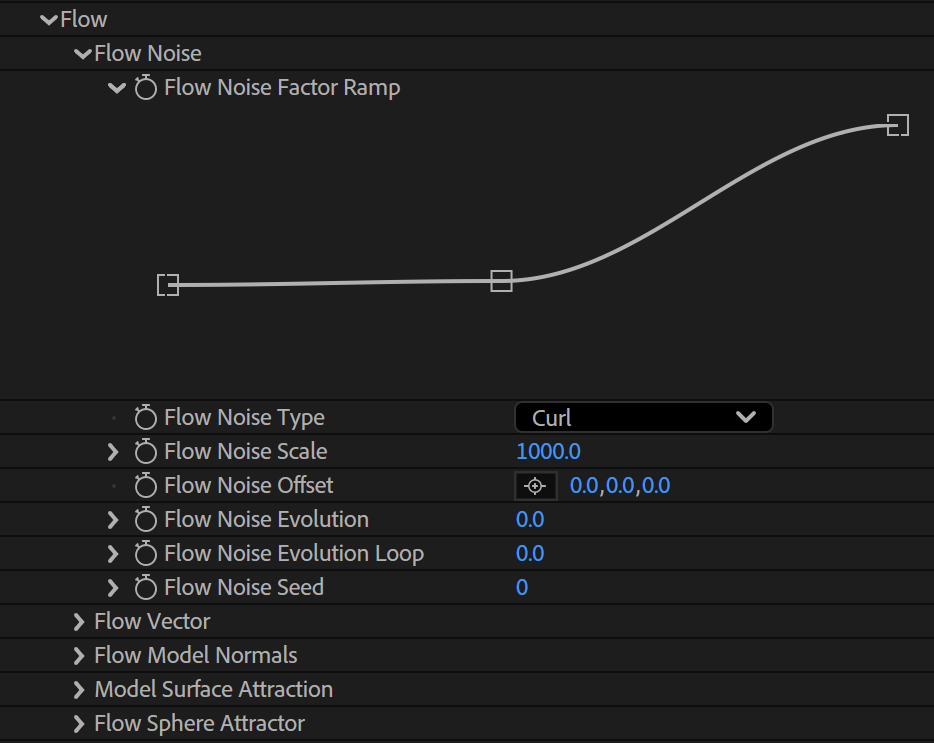Click Flow Noise Offset value 0.0,0.0,0.0
The width and height of the screenshot is (934, 743).
619,486
